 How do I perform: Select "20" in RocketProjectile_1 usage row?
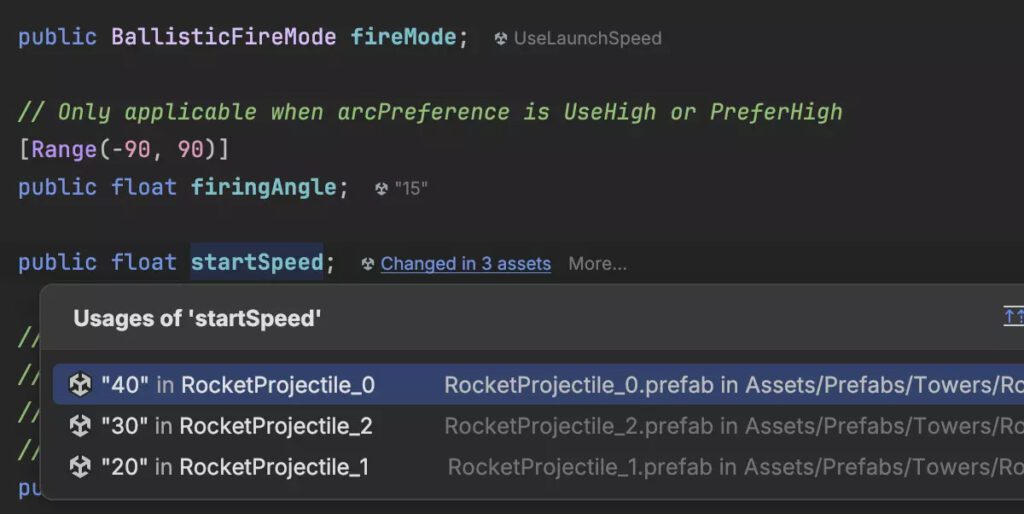[538, 467]
